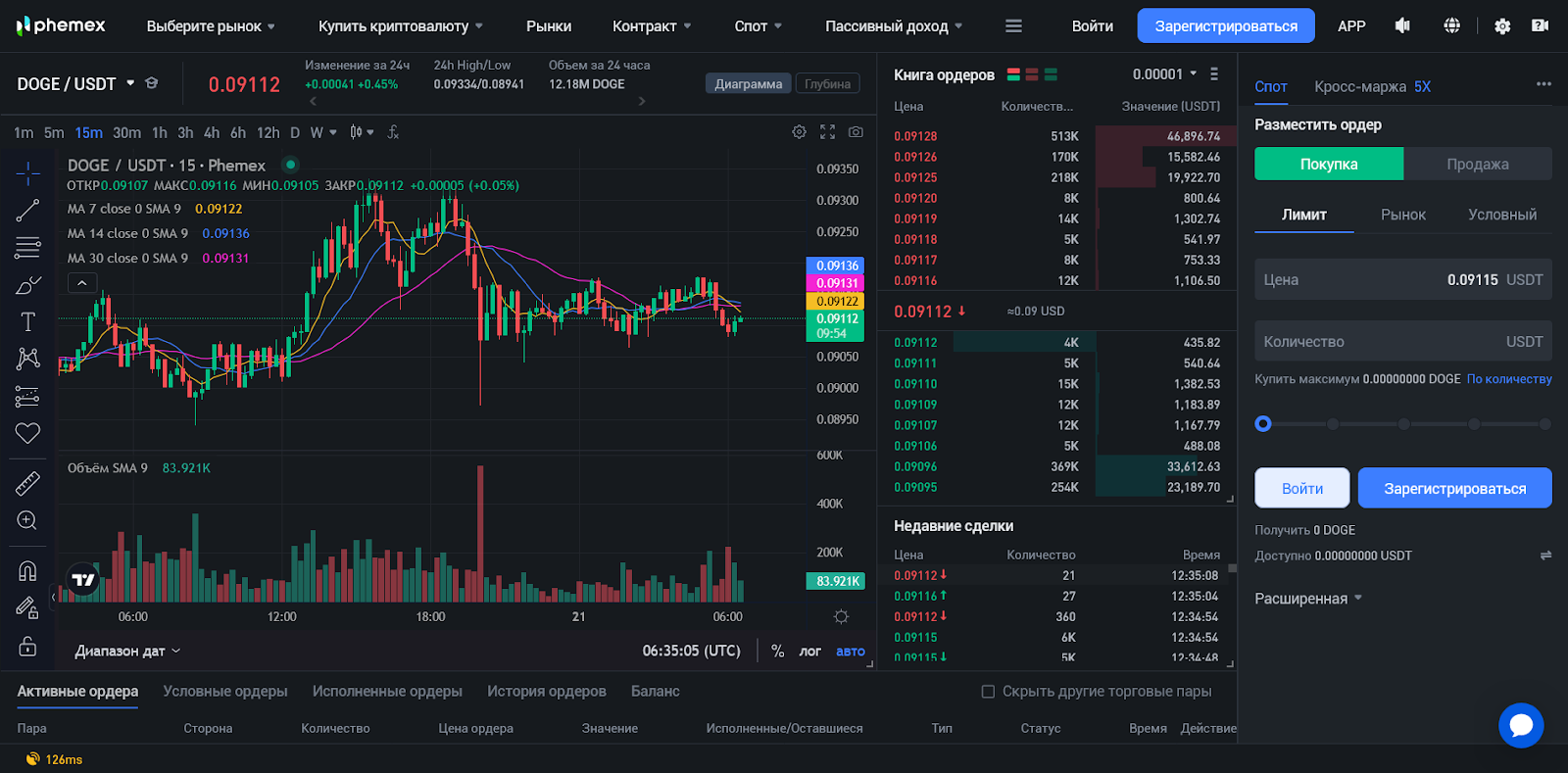Click the top Зарегистрироваться button
The width and height of the screenshot is (1568, 773).
(1225, 26)
